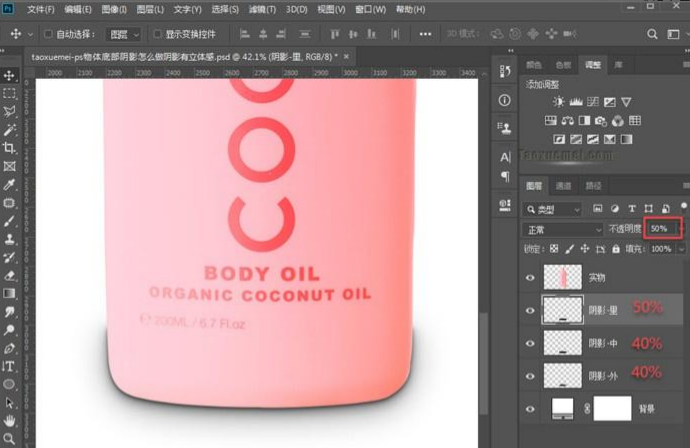690x448 pixels.
Task: Click the 填充 100% field
Action: pos(662,249)
